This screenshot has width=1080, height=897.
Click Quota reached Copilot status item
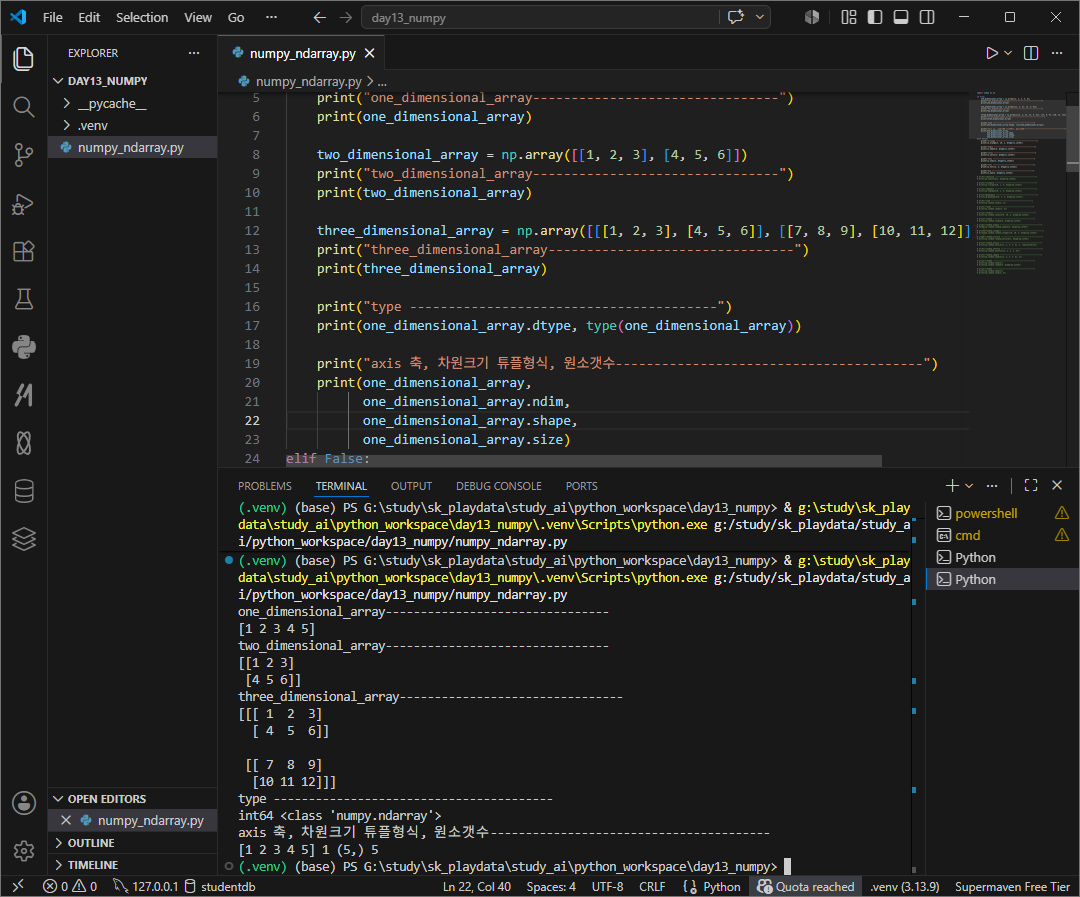click(x=805, y=887)
